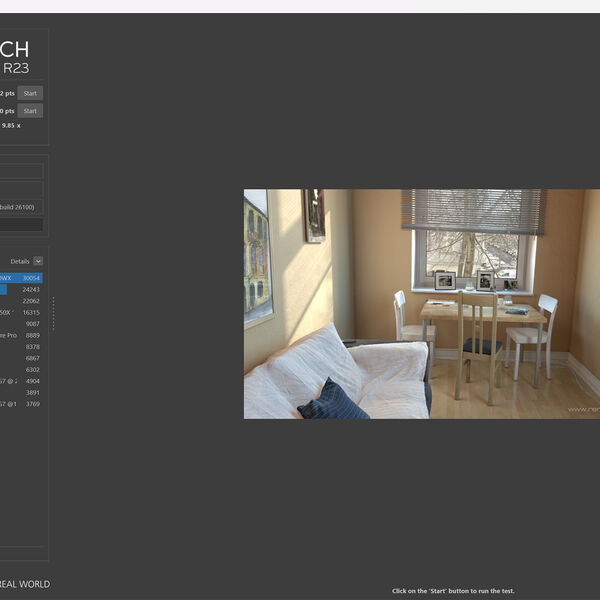Image resolution: width=600 pixels, height=600 pixels.
Task: Select the ranking row scoring 9087
Action: 21,324
